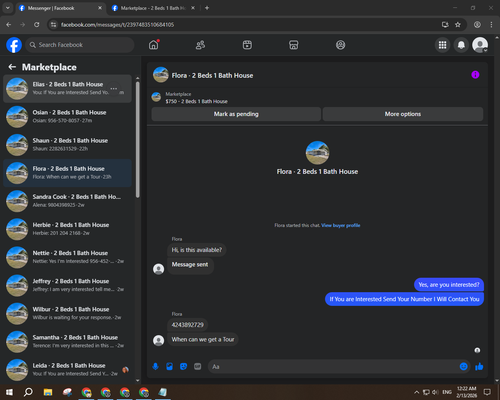Open Herbie - 2 Beds 1 Bath House chat
This screenshot has width=500, height=400.
[67, 229]
